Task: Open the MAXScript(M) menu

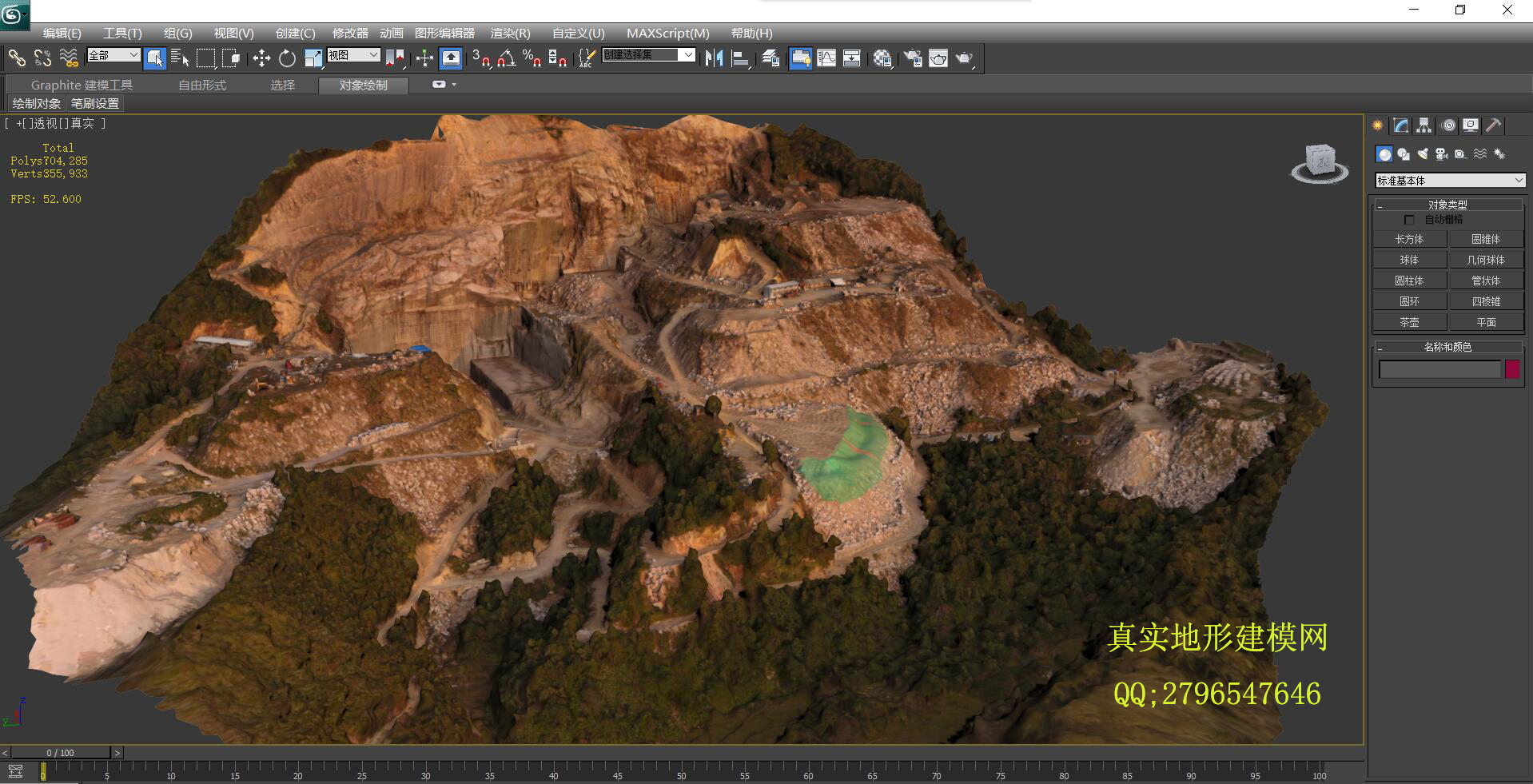Action: (x=667, y=33)
